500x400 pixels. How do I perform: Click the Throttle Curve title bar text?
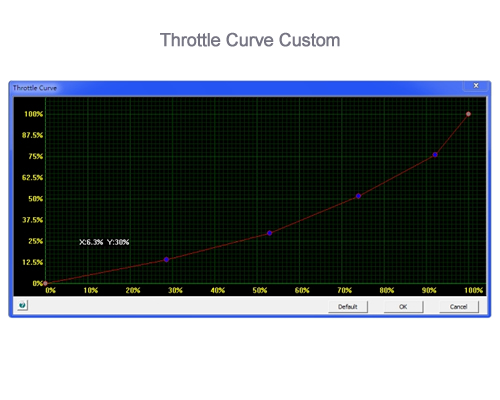35,88
